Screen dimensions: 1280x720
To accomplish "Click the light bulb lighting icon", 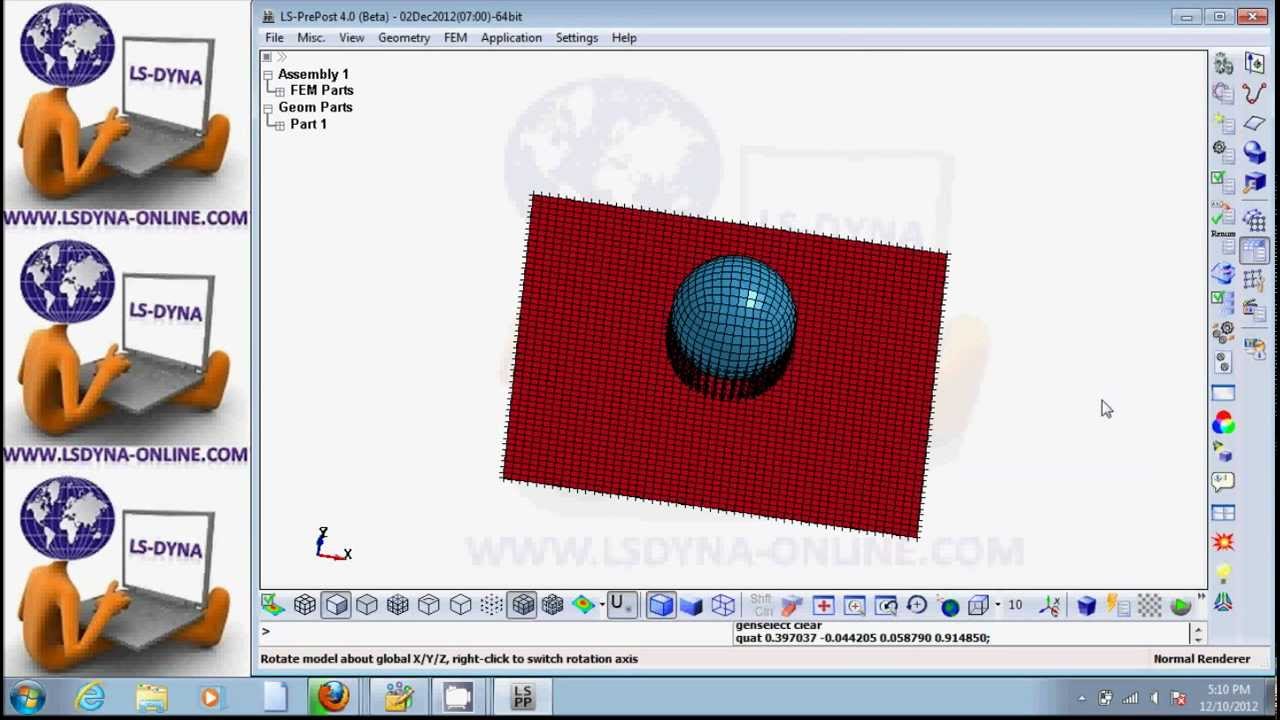I will (x=1223, y=572).
